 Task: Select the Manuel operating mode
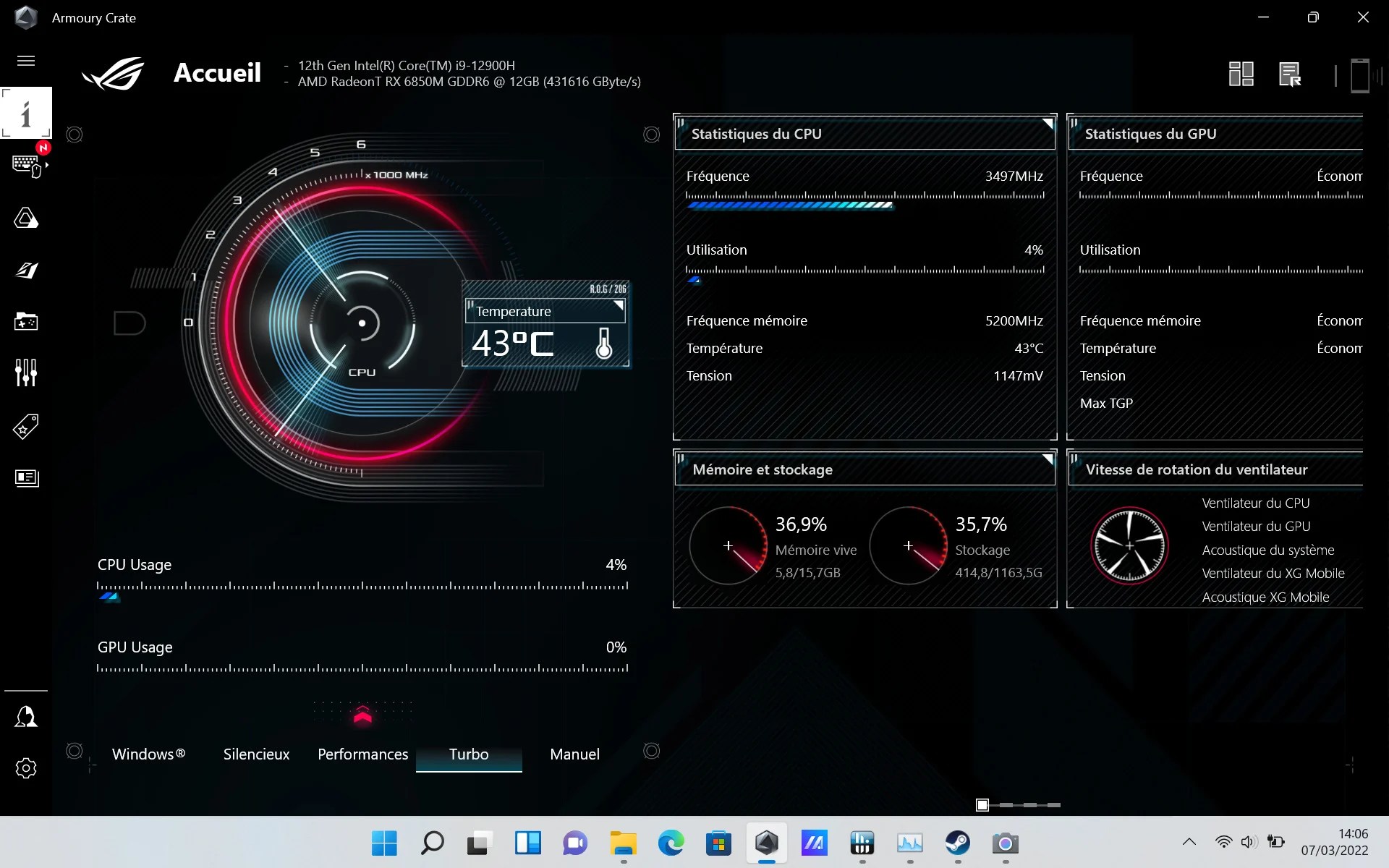[x=575, y=754]
